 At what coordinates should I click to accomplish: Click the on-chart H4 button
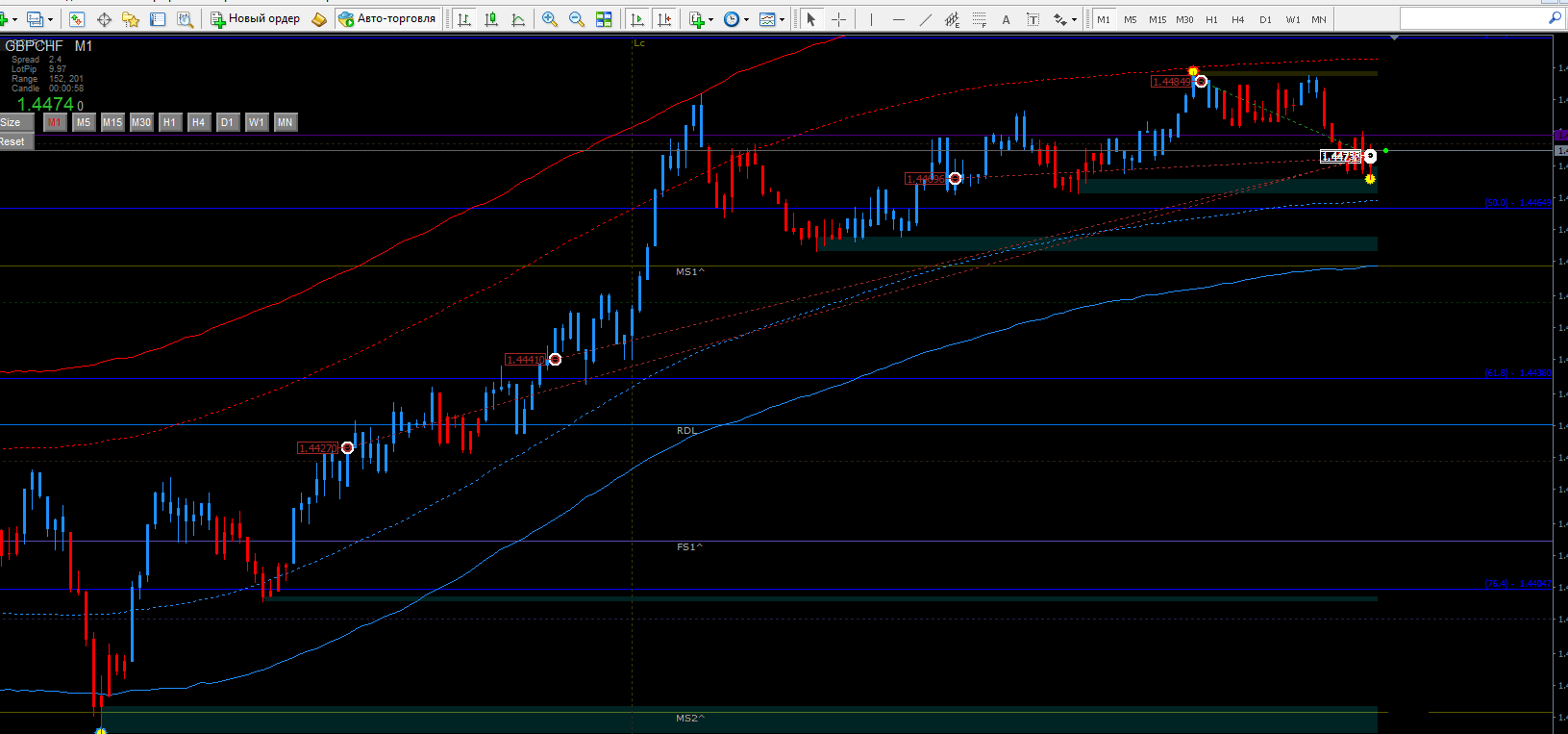[x=199, y=122]
